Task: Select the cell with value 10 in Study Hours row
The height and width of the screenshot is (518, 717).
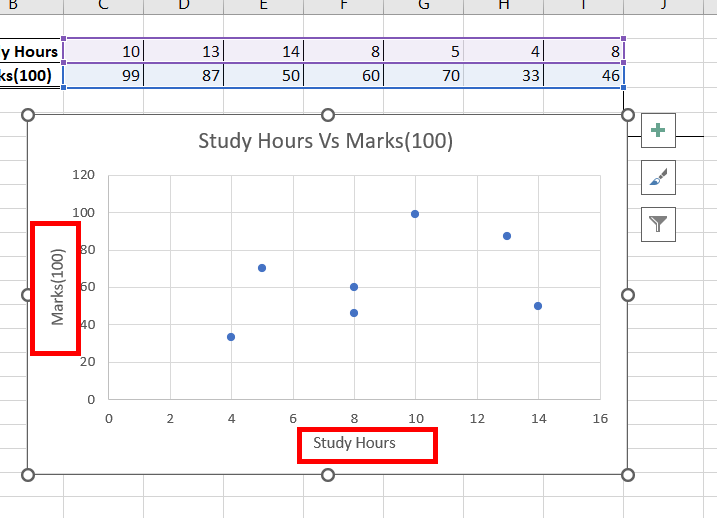Action: 103,51
